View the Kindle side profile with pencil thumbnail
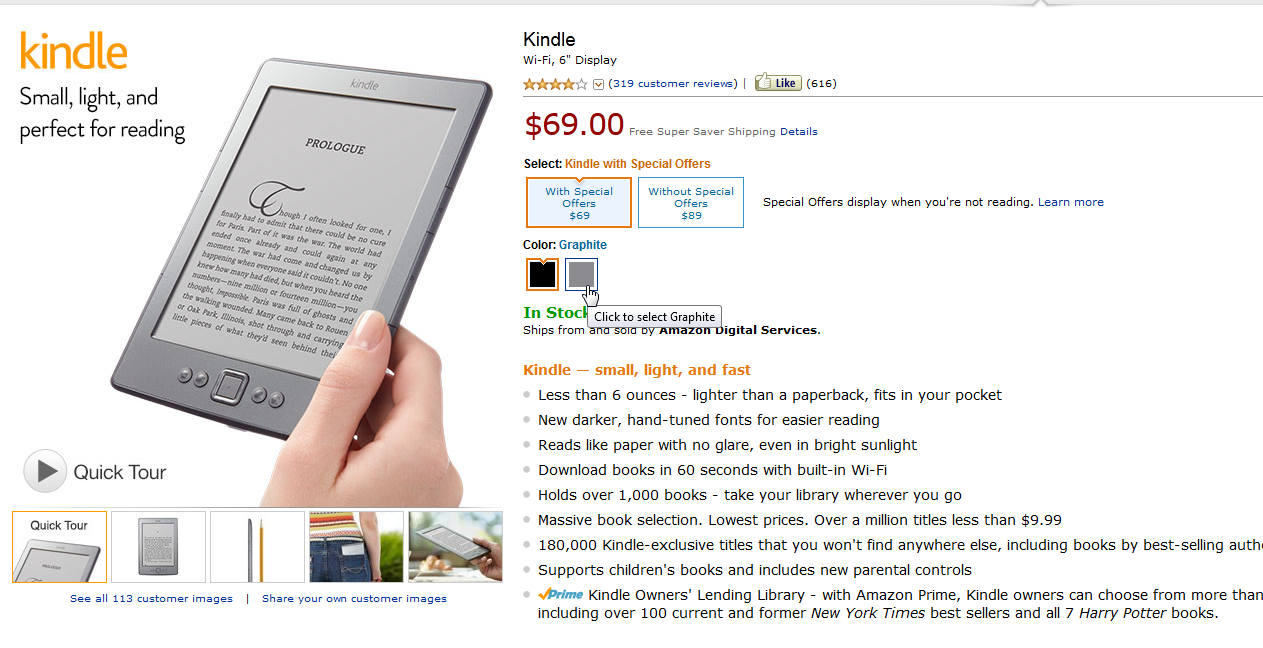Image resolution: width=1263 pixels, height=648 pixels. 257,547
